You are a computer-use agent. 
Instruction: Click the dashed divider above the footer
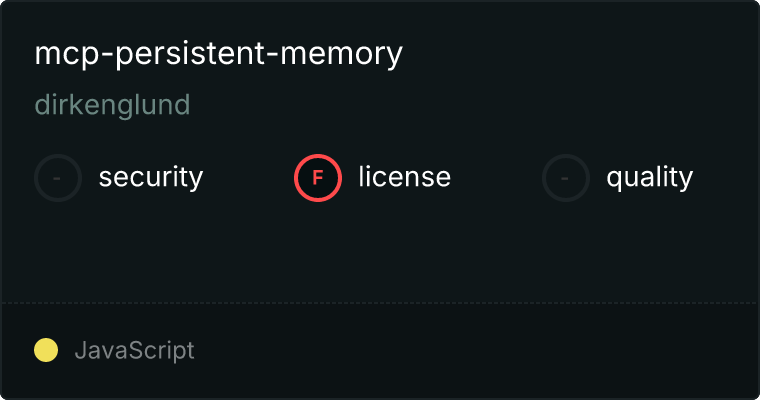380,303
